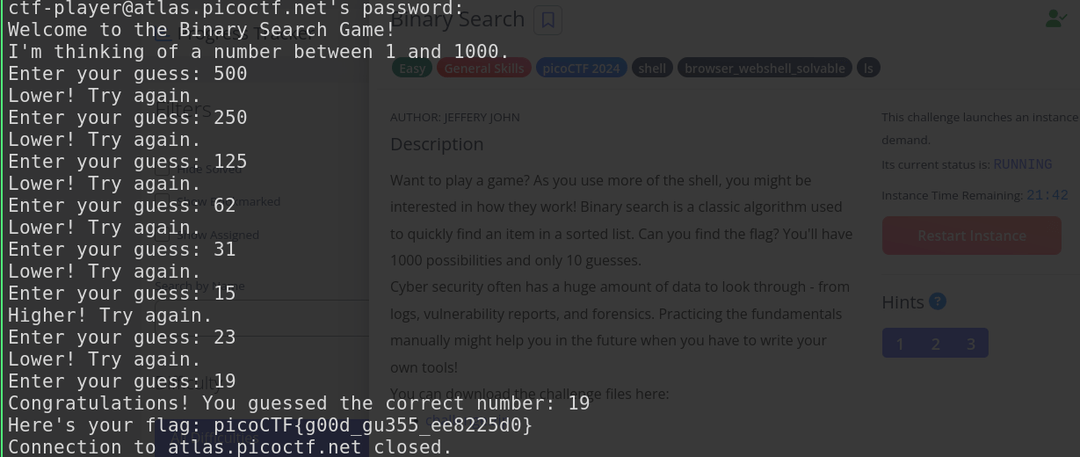The height and width of the screenshot is (457, 1080).
Task: Click the shell tag
Action: point(652,68)
